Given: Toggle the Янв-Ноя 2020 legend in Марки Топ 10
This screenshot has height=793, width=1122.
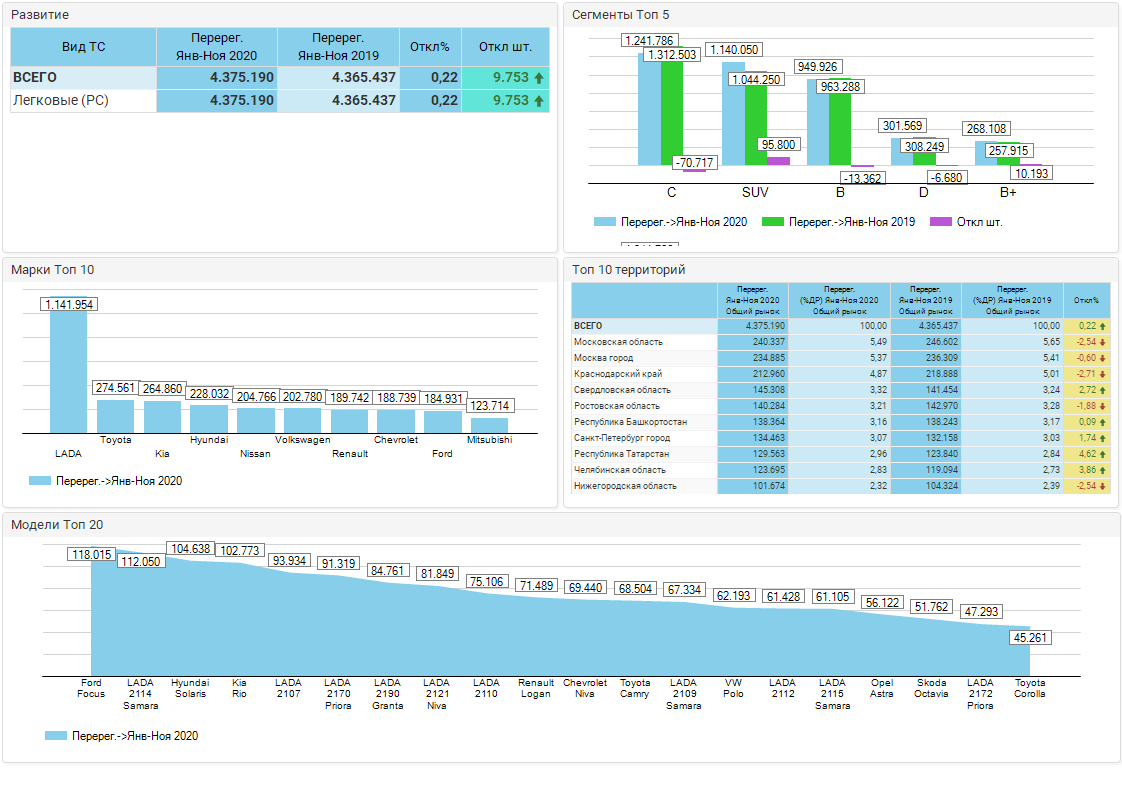Looking at the screenshot, I should (x=106, y=481).
